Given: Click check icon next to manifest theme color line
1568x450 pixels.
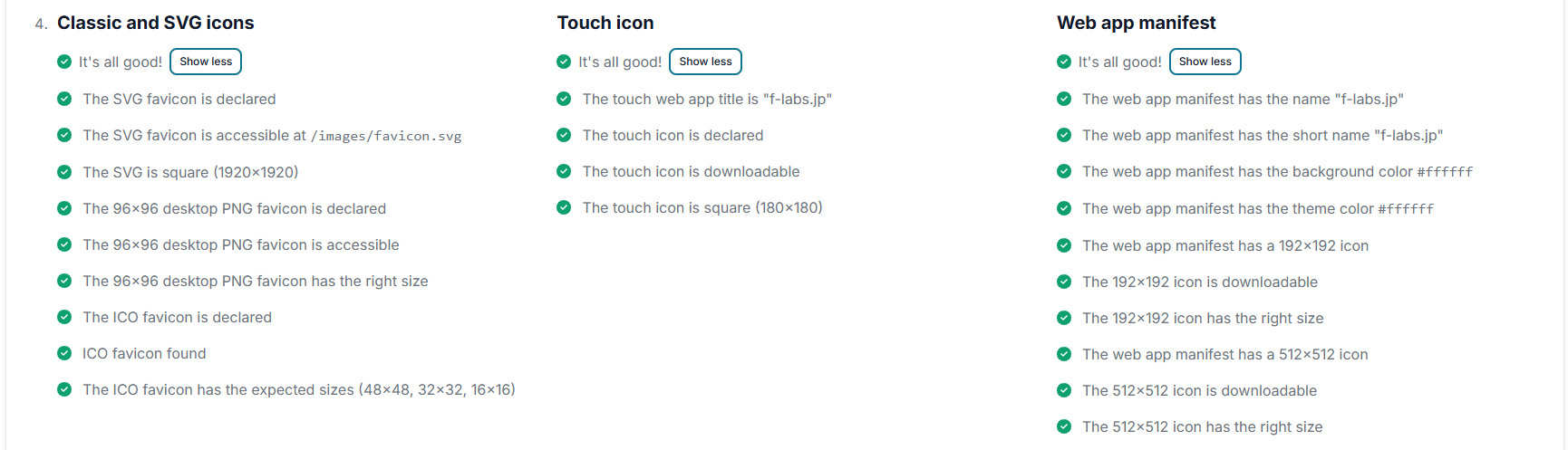Looking at the screenshot, I should coord(1064,208).
